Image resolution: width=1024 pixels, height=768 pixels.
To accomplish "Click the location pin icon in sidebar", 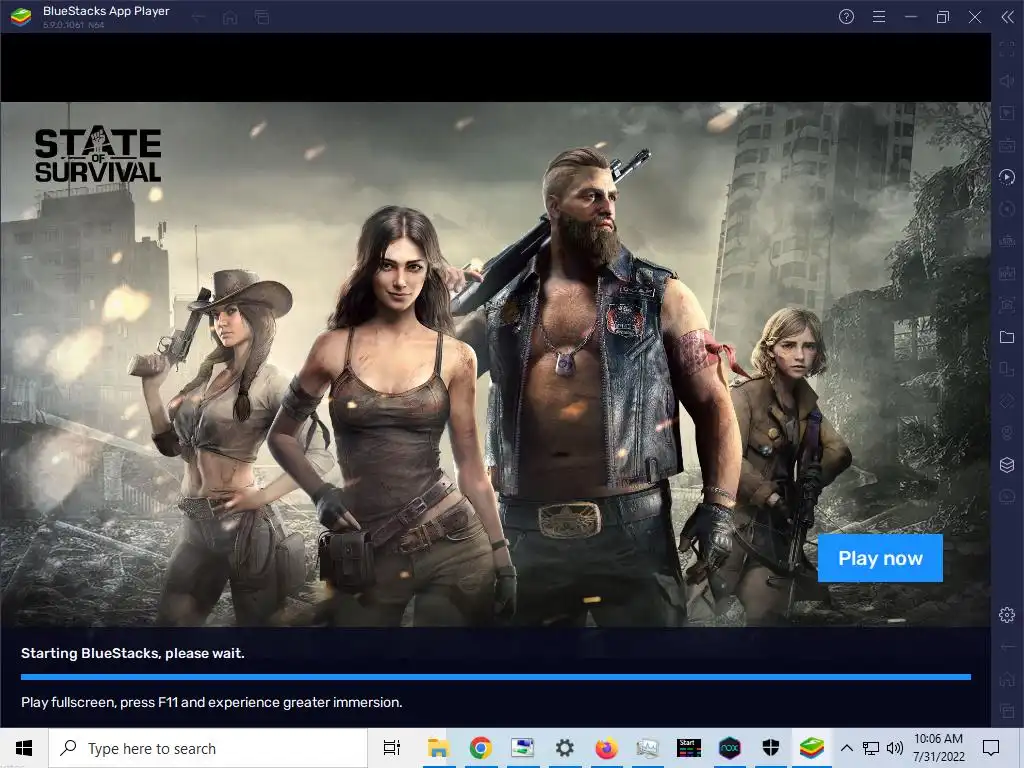I will point(1006,433).
